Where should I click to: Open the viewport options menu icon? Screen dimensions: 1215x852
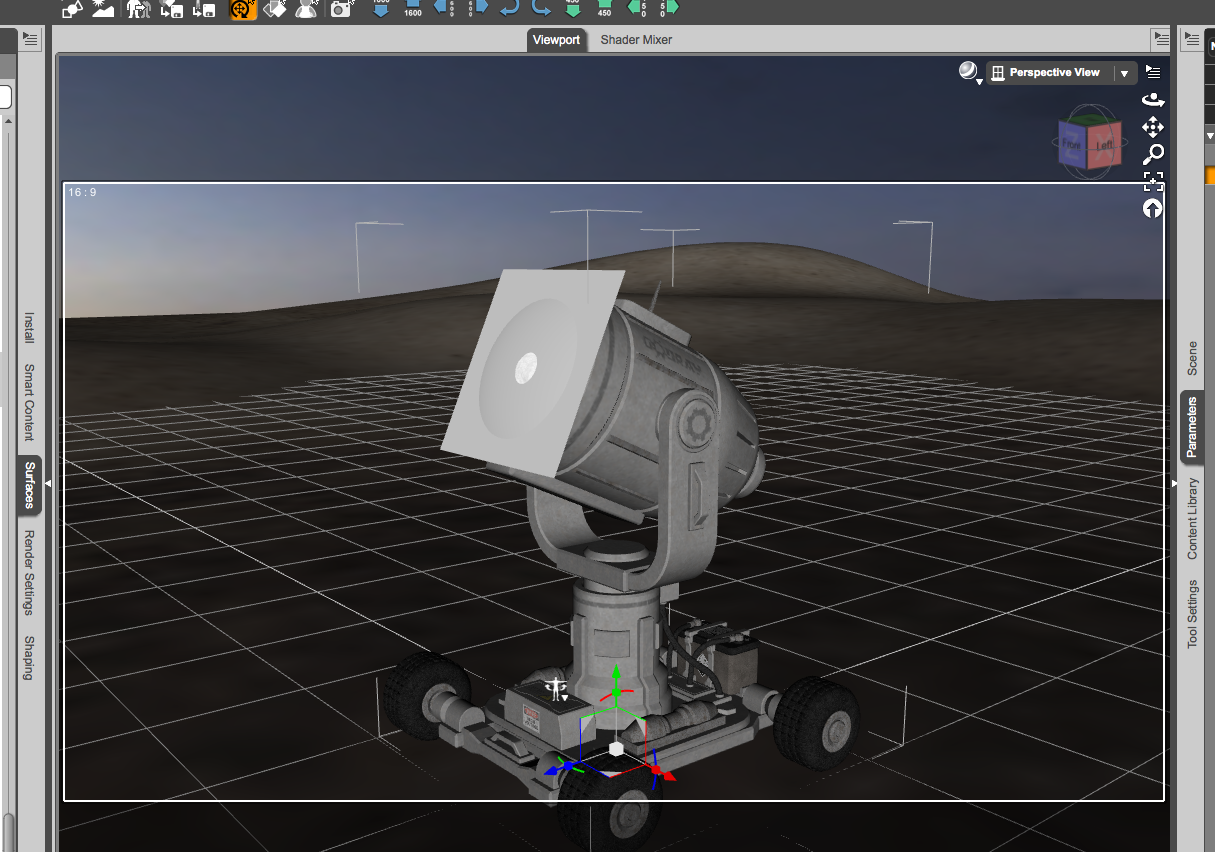click(1153, 72)
